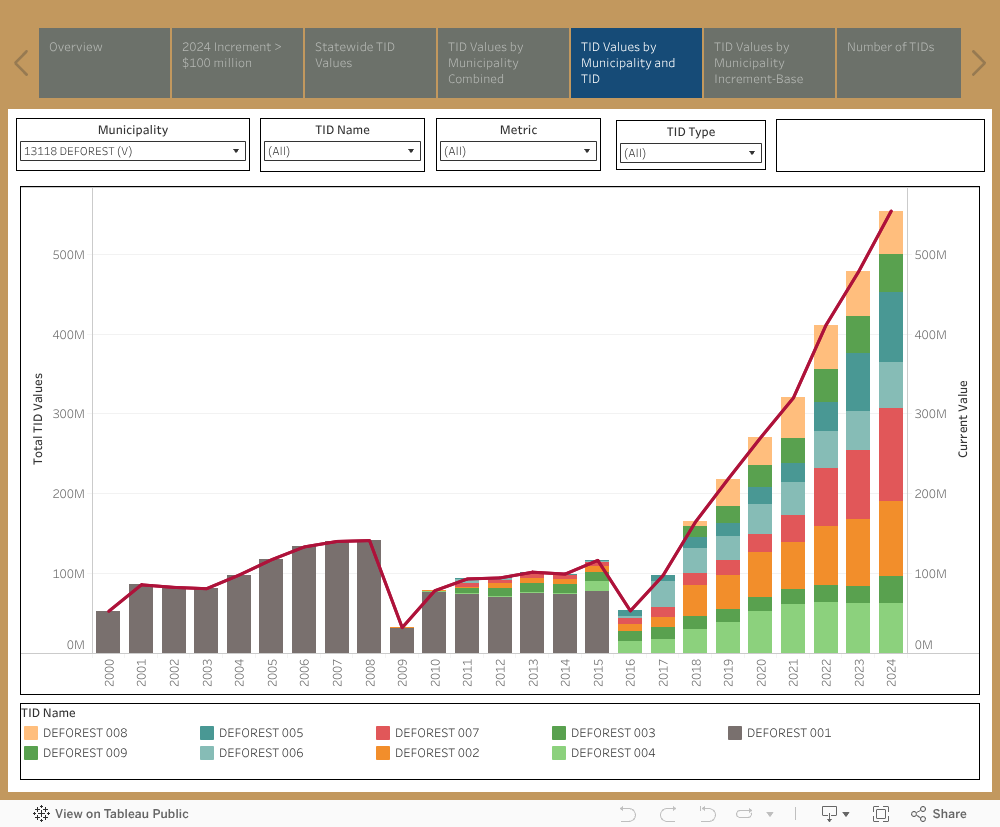Click the Revert icon in toolbar

point(708,814)
